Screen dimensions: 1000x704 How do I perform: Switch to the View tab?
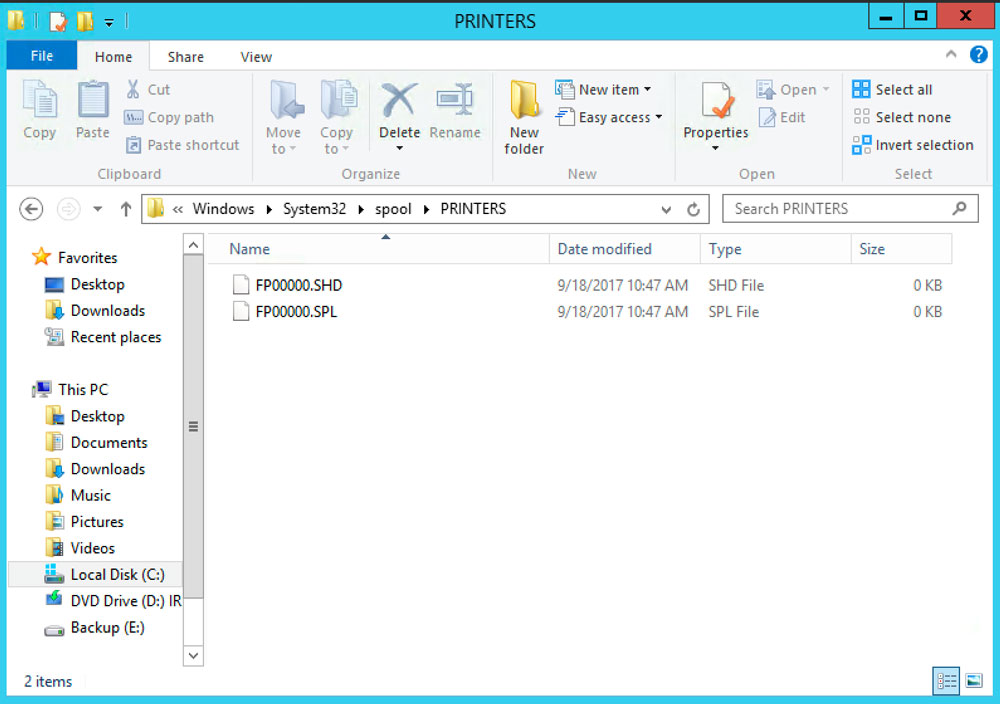(x=256, y=57)
